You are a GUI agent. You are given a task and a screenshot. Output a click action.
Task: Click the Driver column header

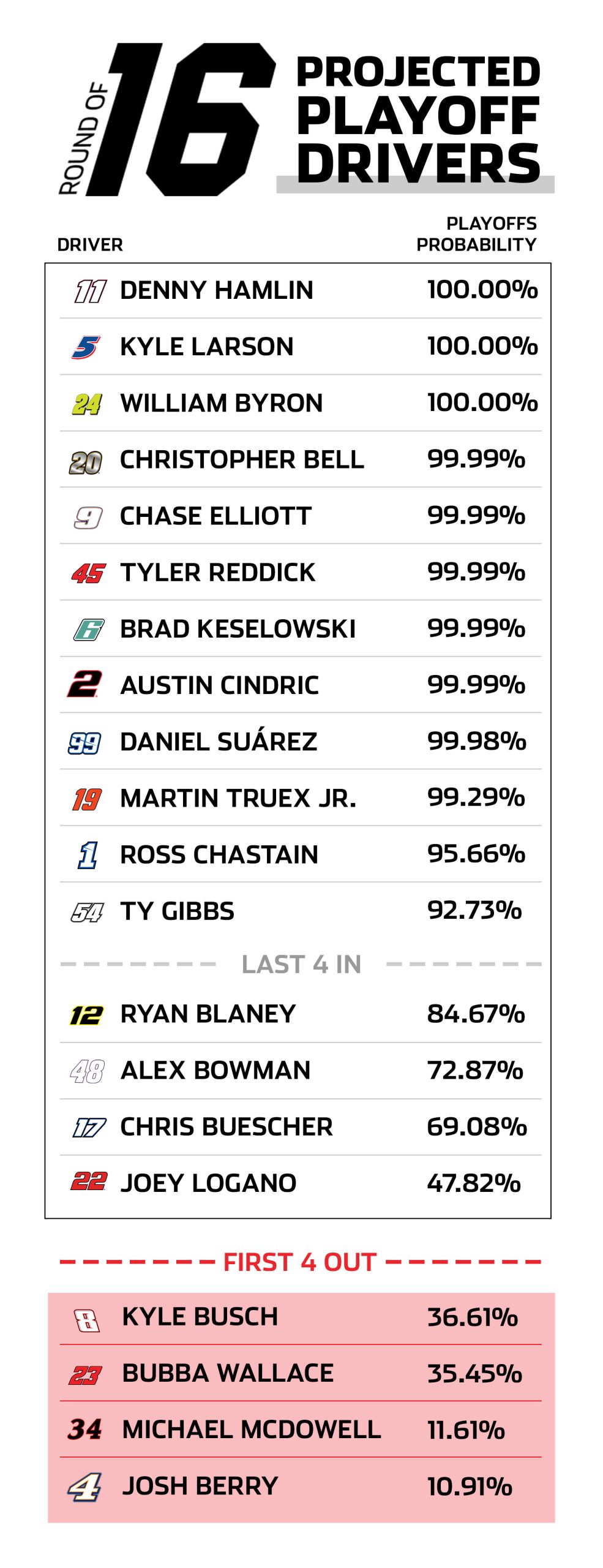pos(90,245)
